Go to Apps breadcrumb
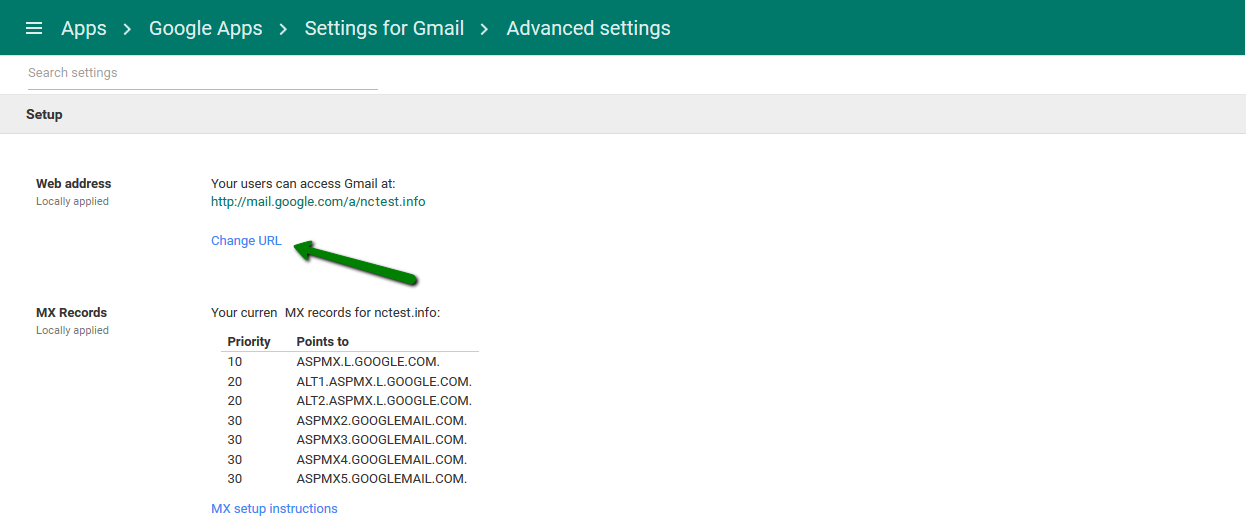Image resolution: width=1246 pixels, height=522 pixels. [84, 28]
